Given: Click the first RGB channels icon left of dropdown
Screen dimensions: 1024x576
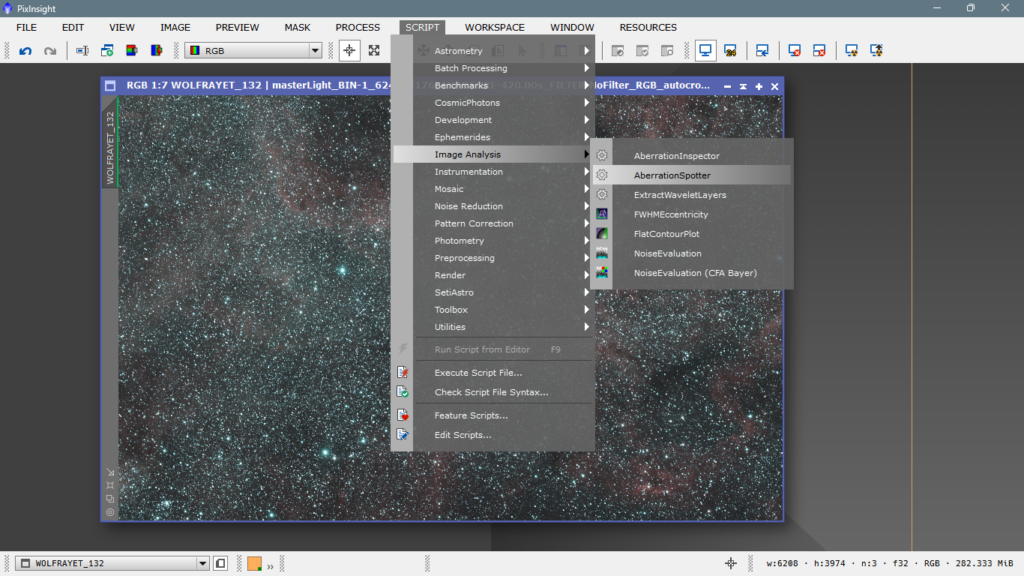Looking at the screenshot, I should pyautogui.click(x=132, y=51).
